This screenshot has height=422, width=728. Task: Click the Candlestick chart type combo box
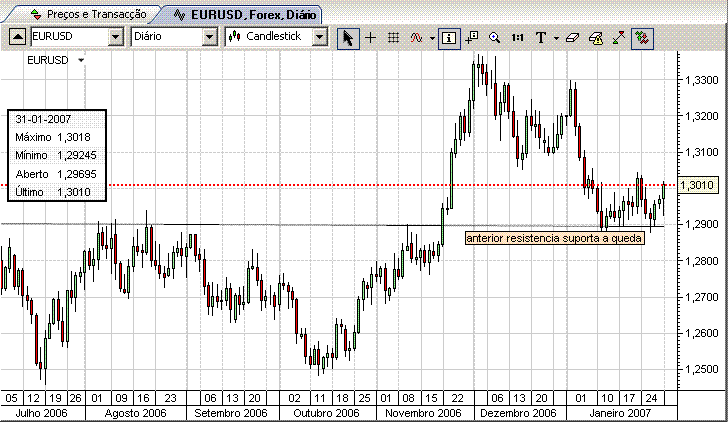tap(276, 37)
